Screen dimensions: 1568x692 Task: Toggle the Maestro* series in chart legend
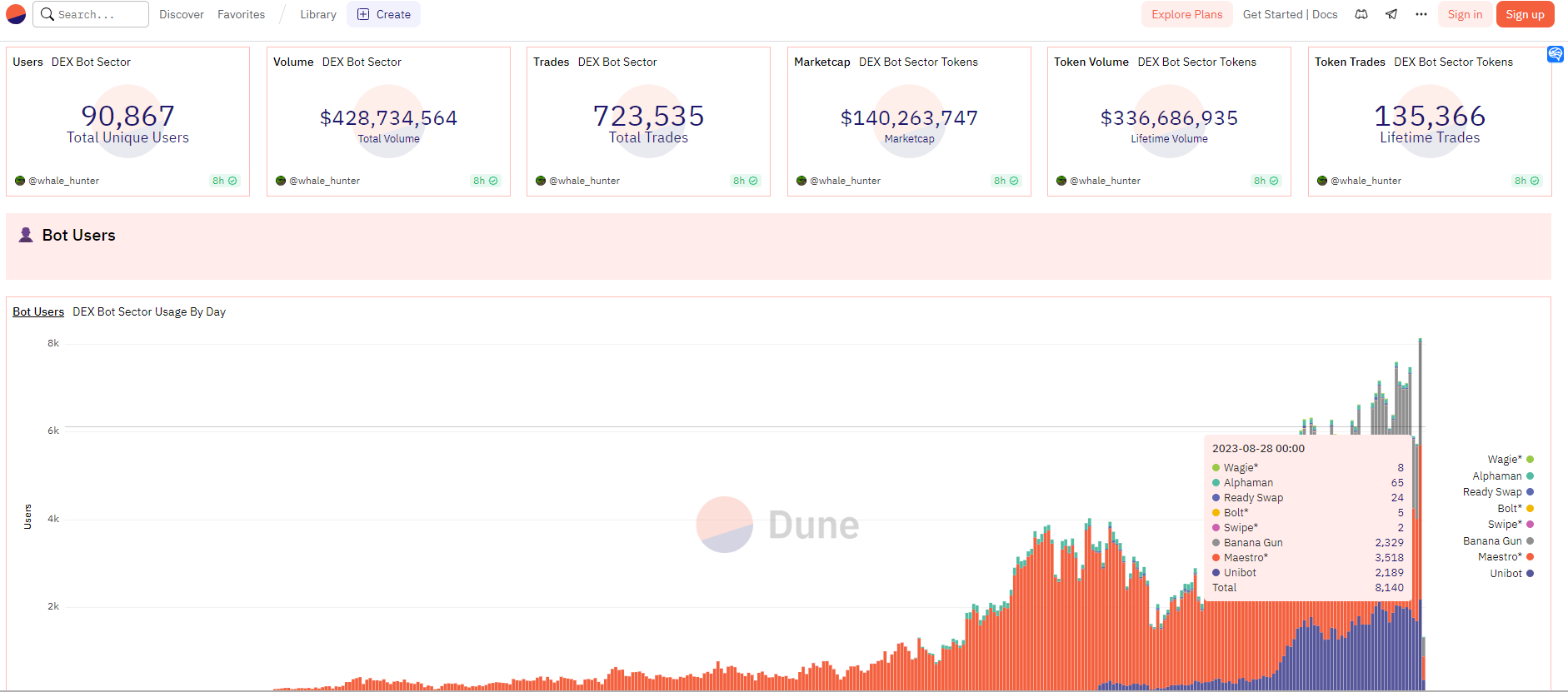coord(1500,557)
